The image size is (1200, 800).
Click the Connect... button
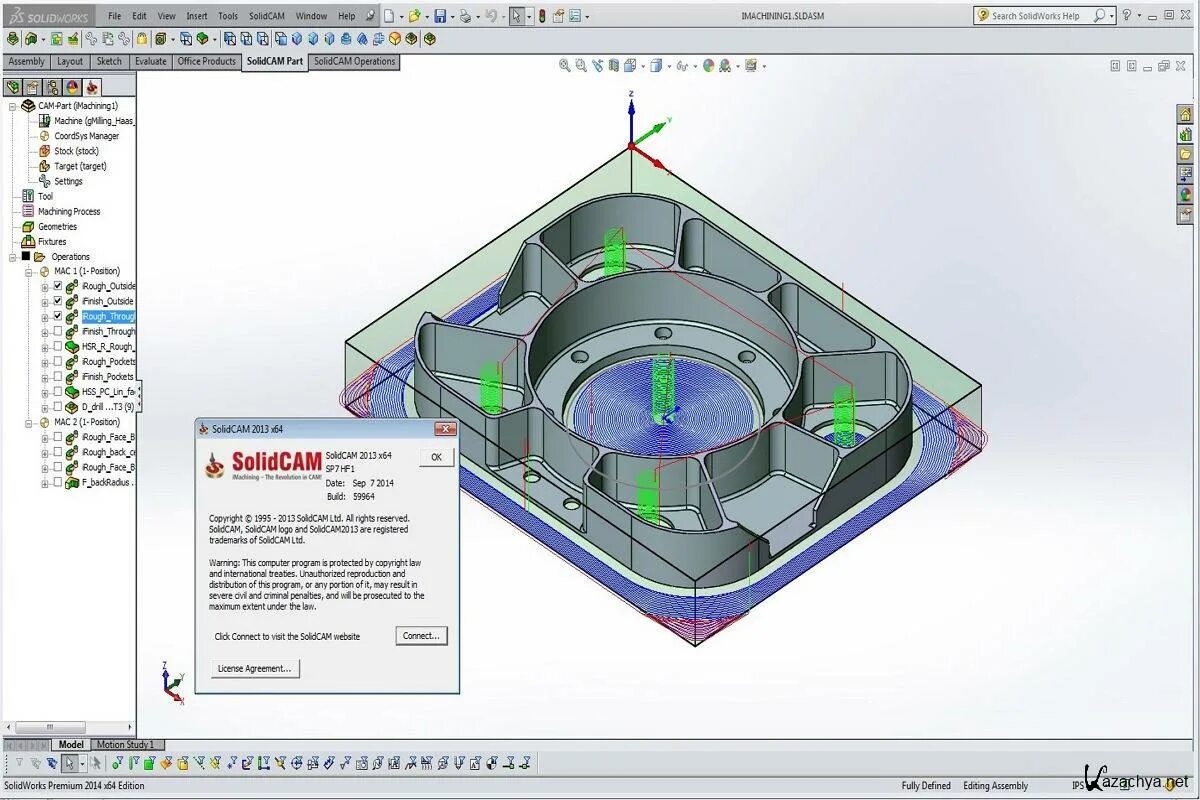[x=421, y=636]
